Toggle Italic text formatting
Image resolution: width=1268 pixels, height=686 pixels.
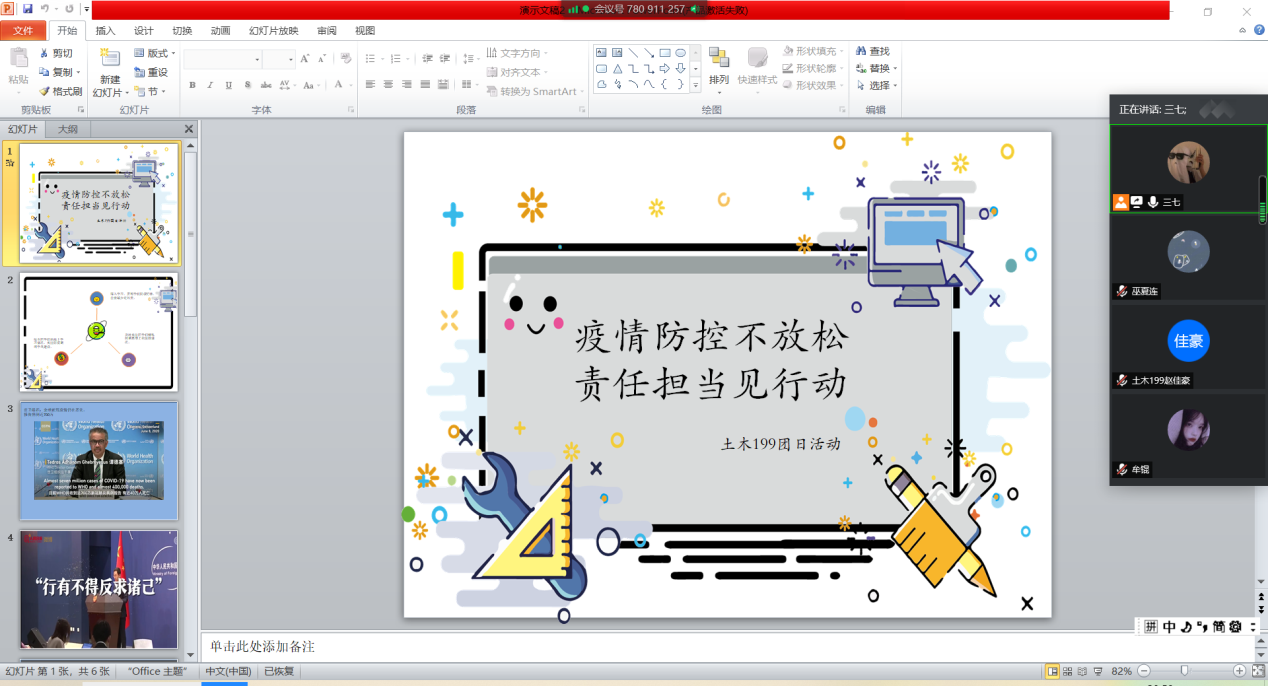click(211, 85)
